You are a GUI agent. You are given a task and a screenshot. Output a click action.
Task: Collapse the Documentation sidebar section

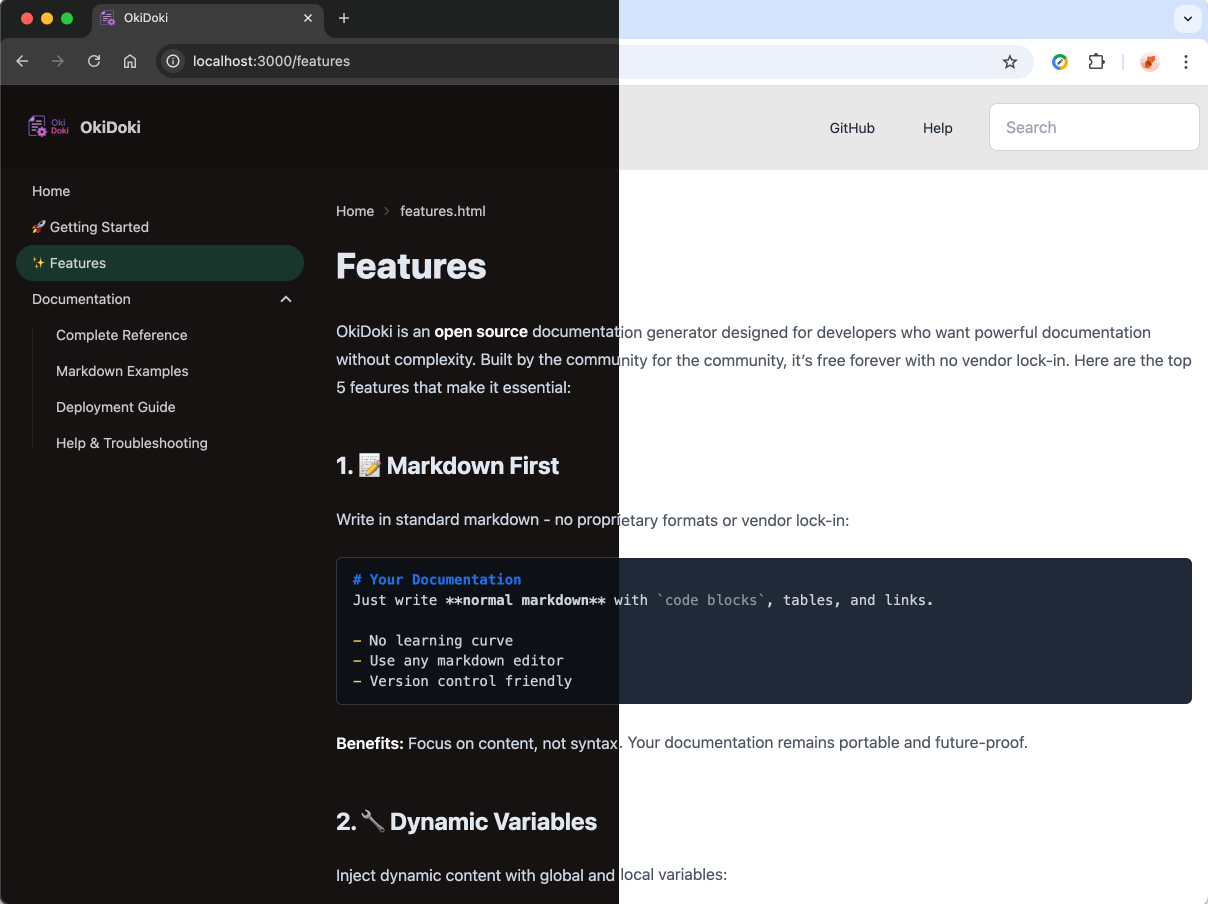[x=286, y=299]
